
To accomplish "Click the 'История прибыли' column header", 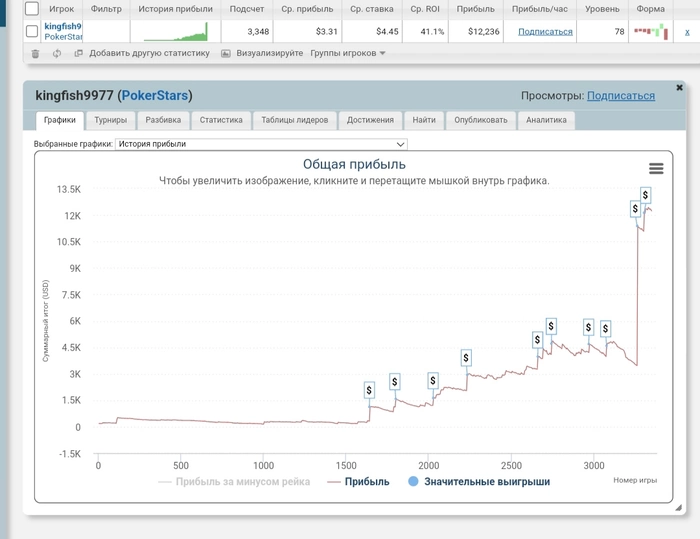I will pos(175,9).
